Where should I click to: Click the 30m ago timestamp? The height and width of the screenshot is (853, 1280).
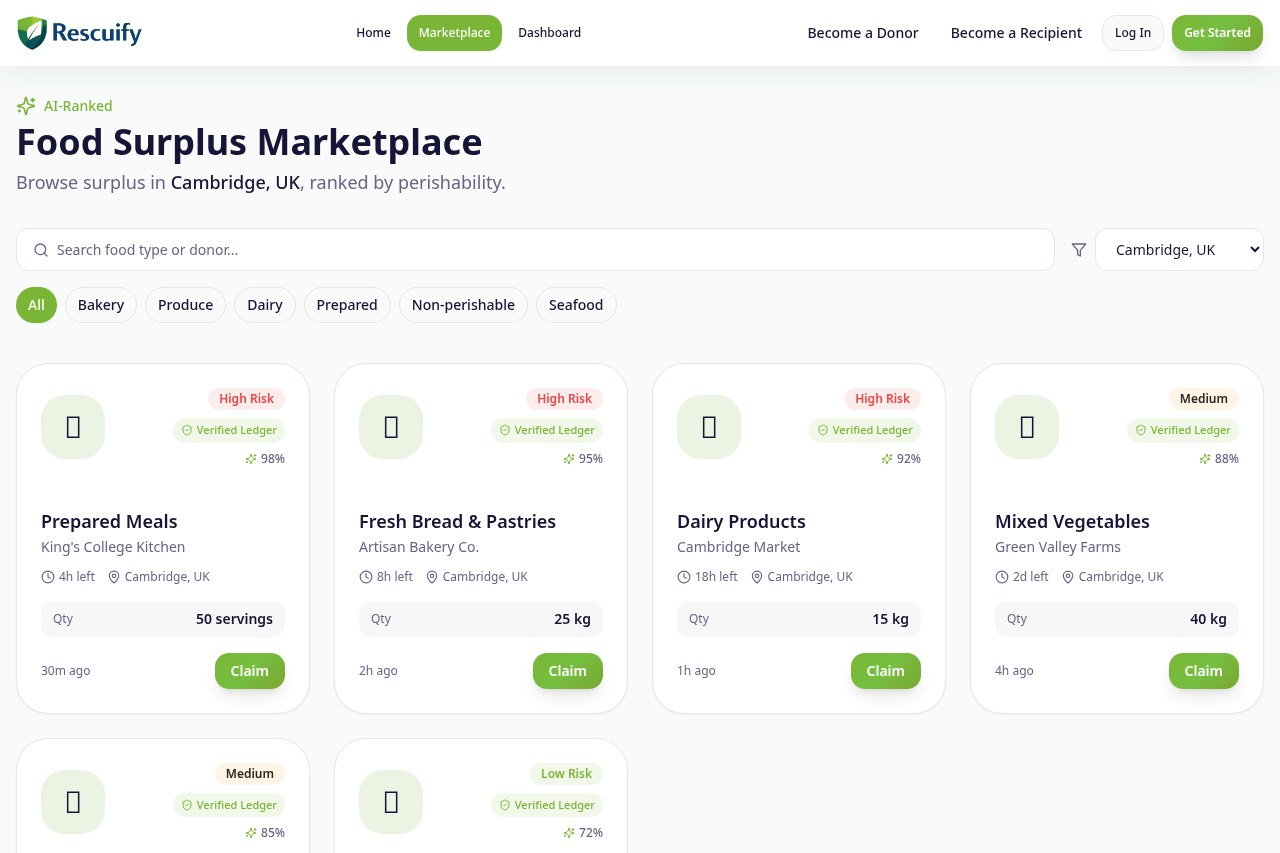click(x=66, y=671)
